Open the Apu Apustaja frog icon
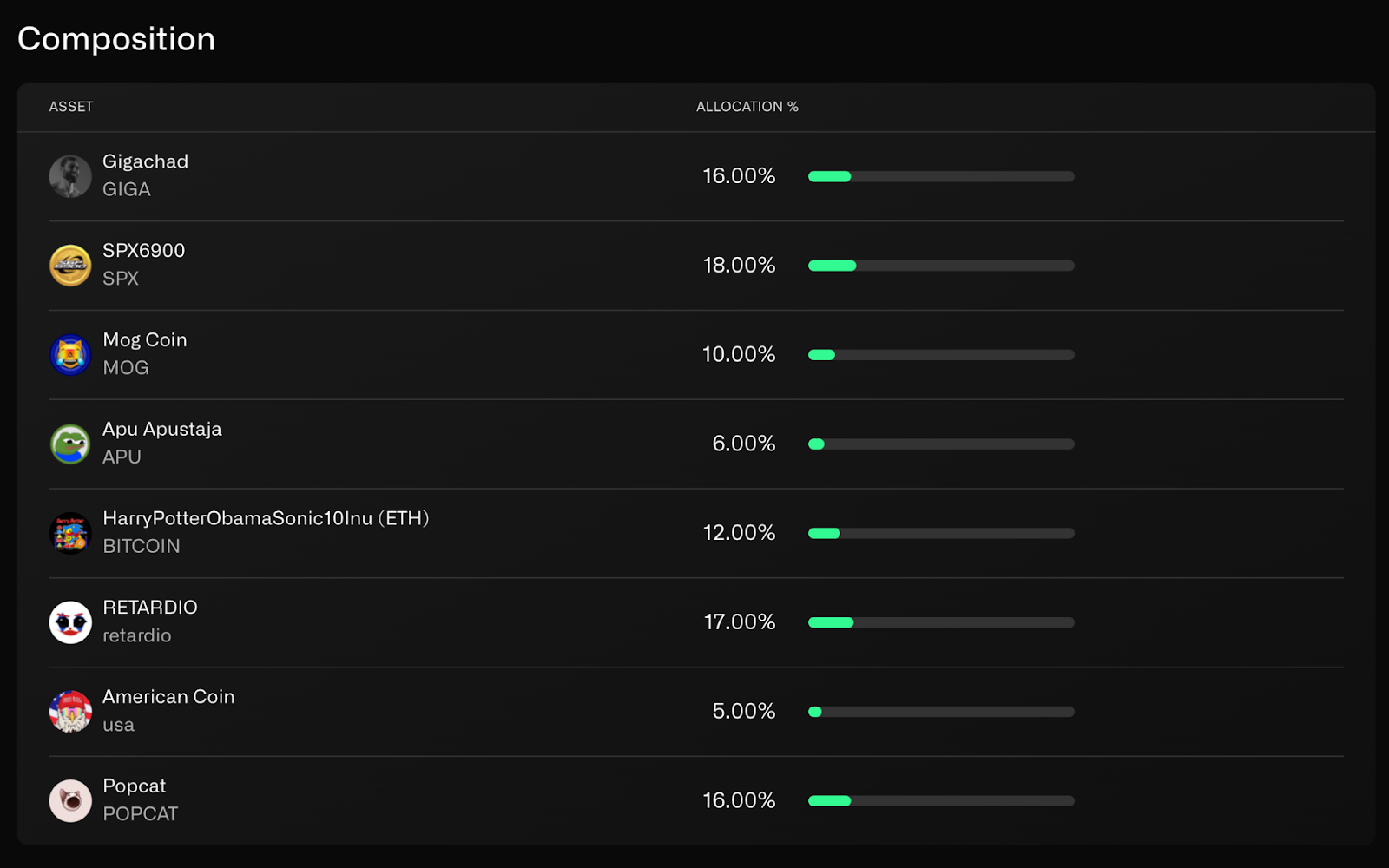1389x868 pixels. coord(70,444)
